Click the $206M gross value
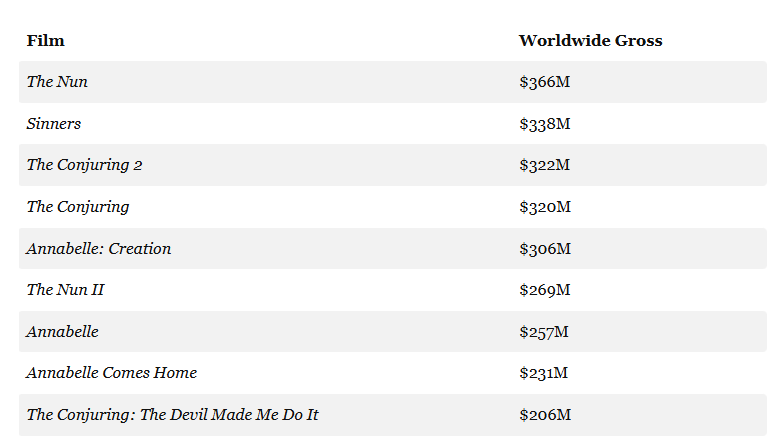Image resolution: width=770 pixels, height=445 pixels. coord(544,414)
